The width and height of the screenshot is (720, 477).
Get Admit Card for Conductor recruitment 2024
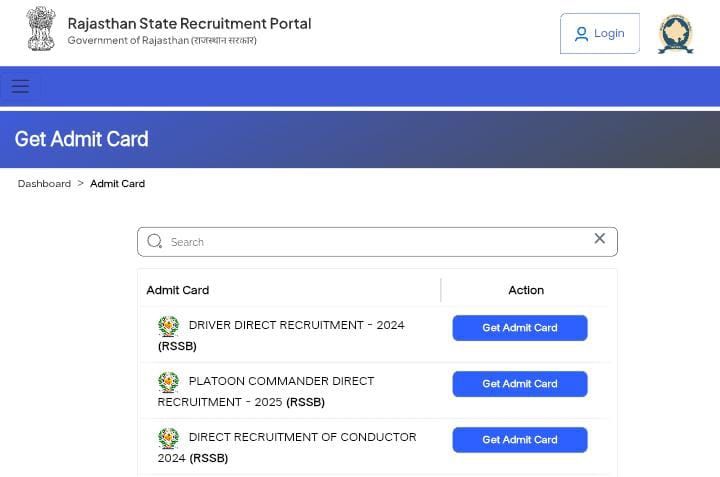pyautogui.click(x=519, y=440)
